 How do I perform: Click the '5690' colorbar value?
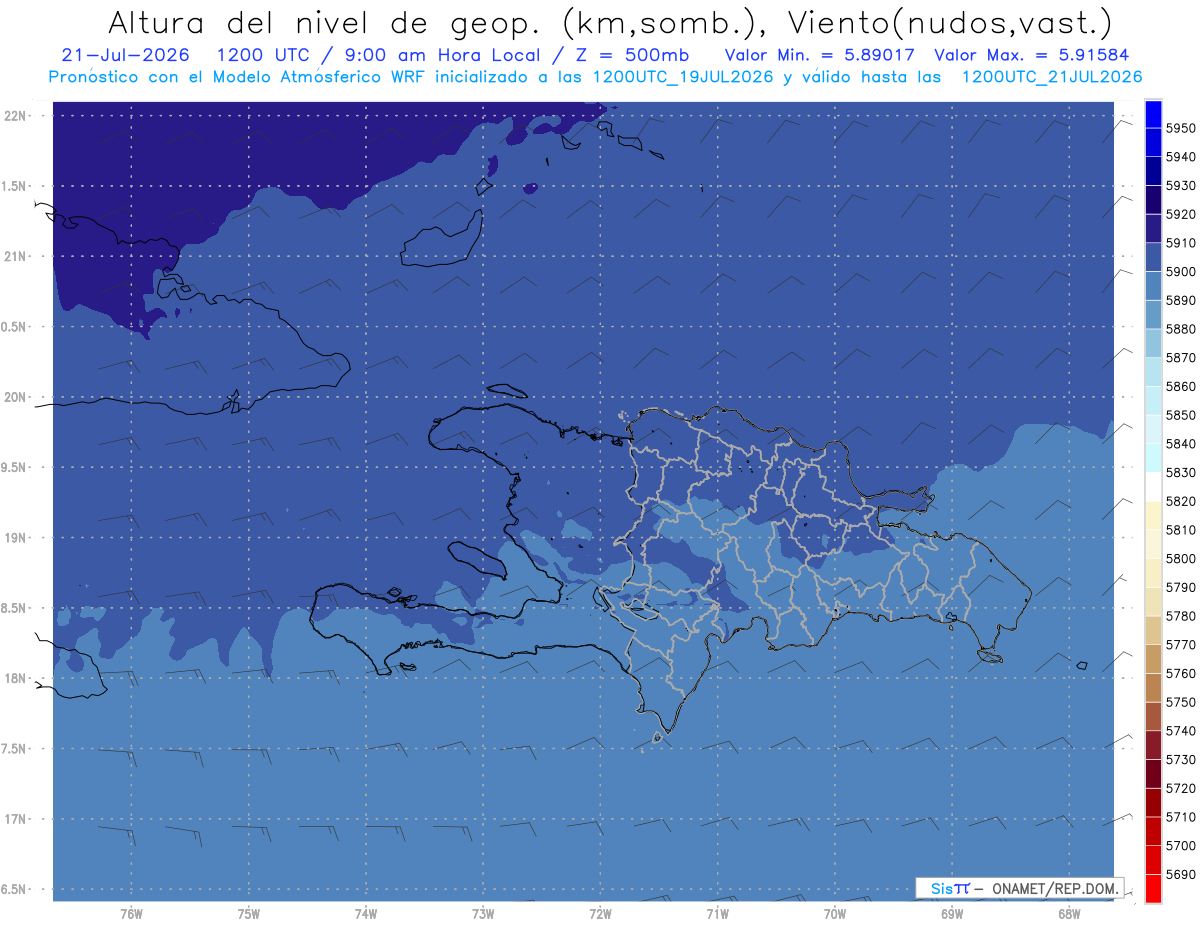click(x=1181, y=874)
